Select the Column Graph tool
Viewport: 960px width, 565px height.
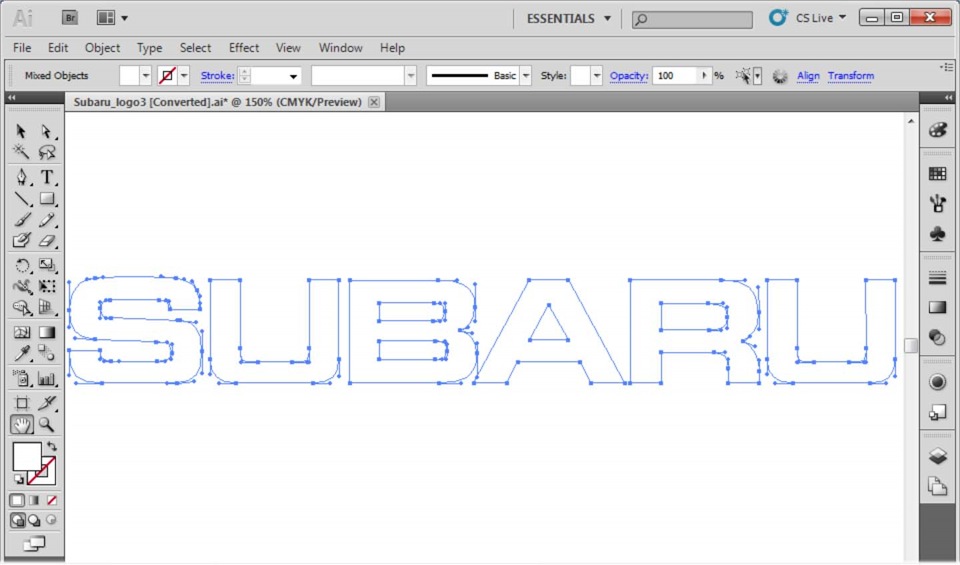point(47,378)
